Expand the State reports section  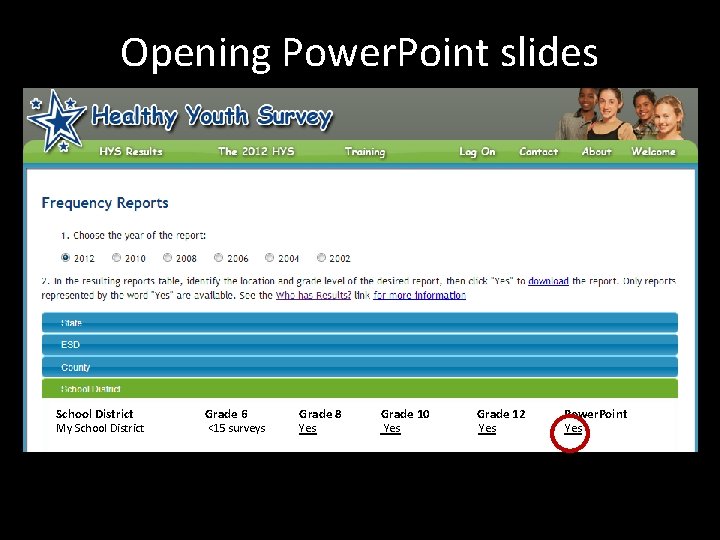[x=360, y=323]
